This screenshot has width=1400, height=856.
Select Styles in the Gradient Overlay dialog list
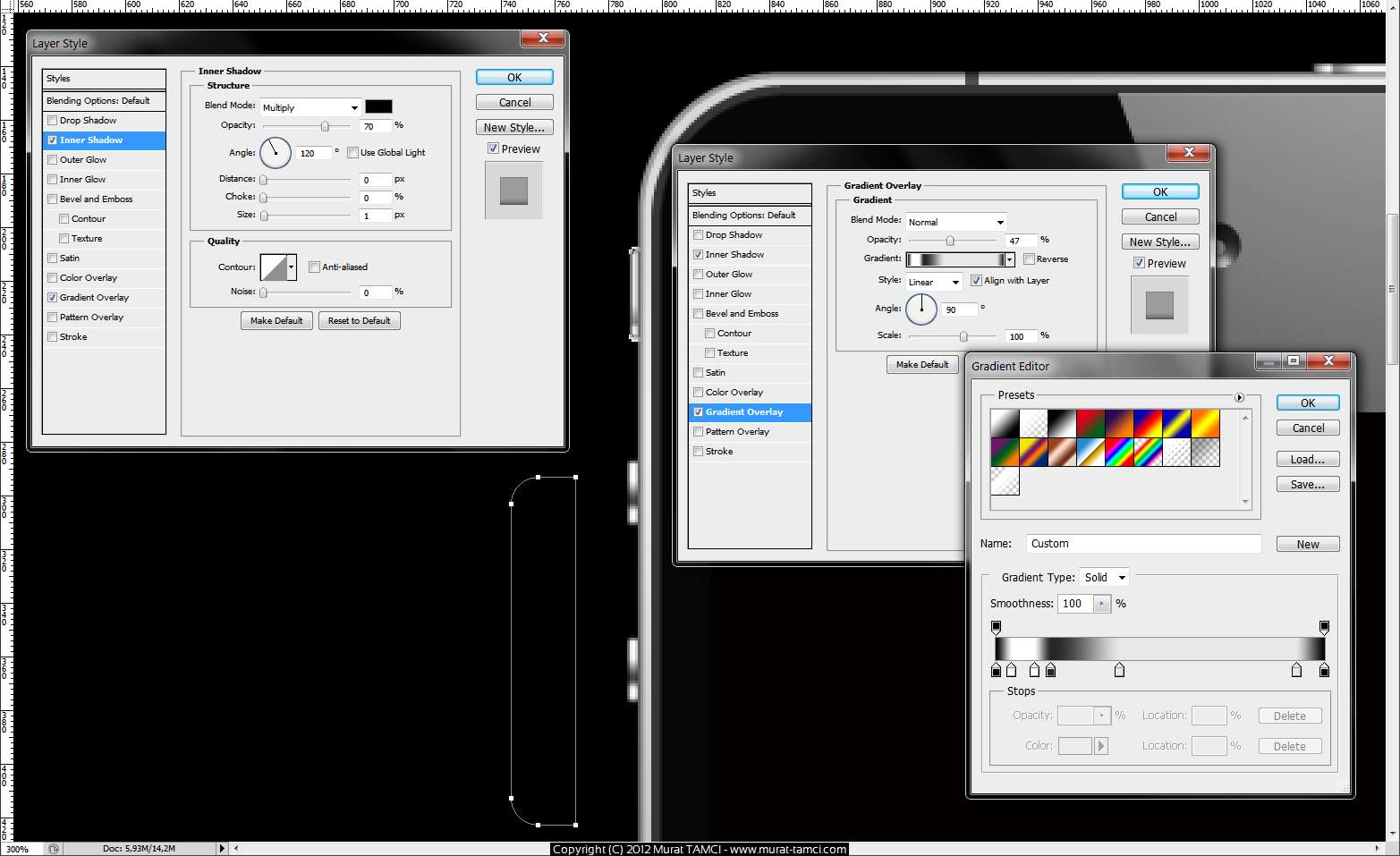pyautogui.click(x=750, y=193)
